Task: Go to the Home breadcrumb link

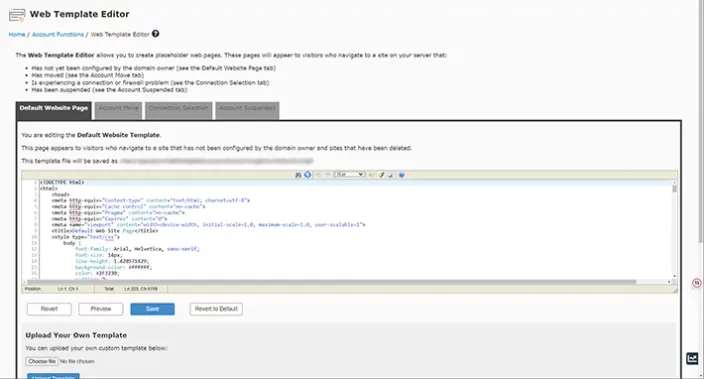Action: pyautogui.click(x=17, y=35)
